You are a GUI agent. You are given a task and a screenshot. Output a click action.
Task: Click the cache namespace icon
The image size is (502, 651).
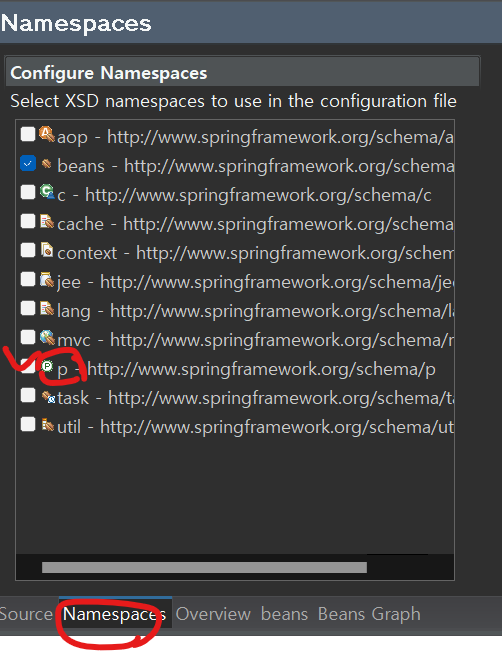[47, 221]
